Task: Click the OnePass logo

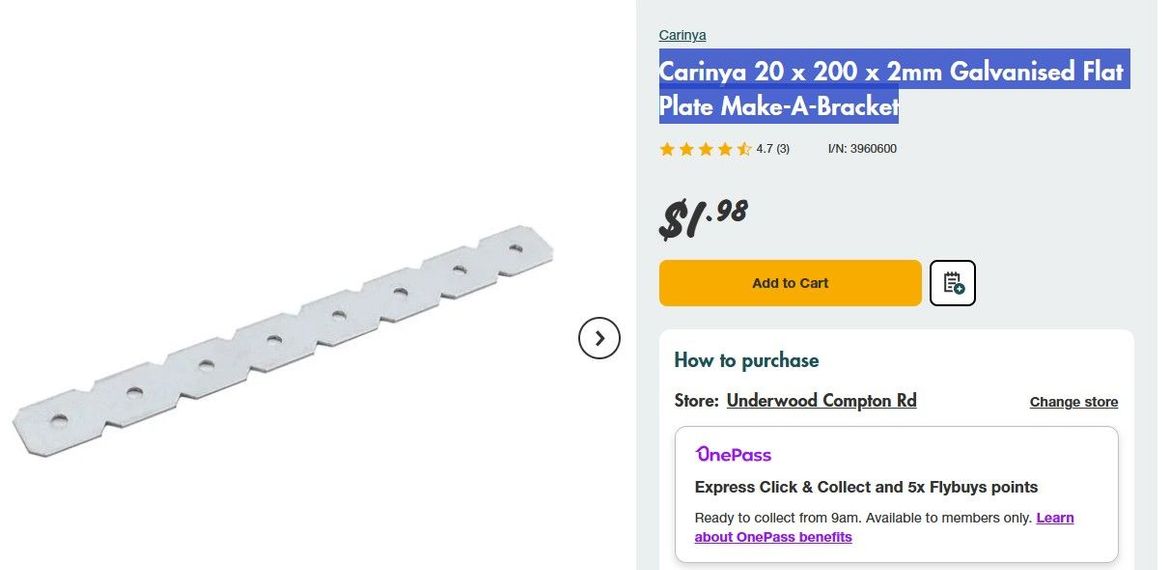Action: (x=733, y=454)
